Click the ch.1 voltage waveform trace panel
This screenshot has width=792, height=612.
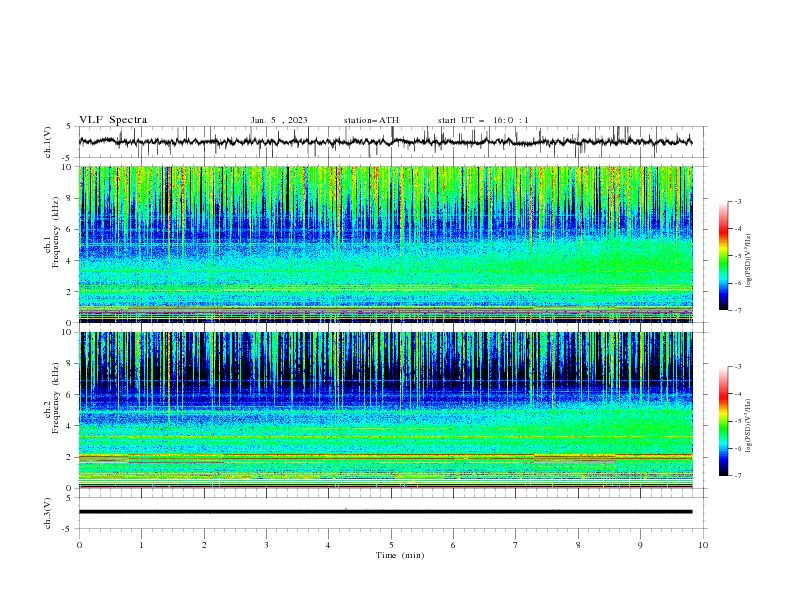click(393, 142)
